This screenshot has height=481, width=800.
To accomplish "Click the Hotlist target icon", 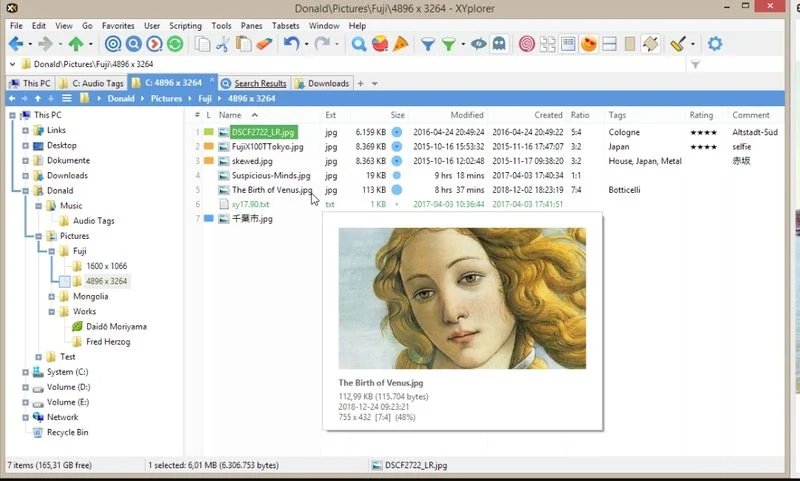I will pos(113,44).
